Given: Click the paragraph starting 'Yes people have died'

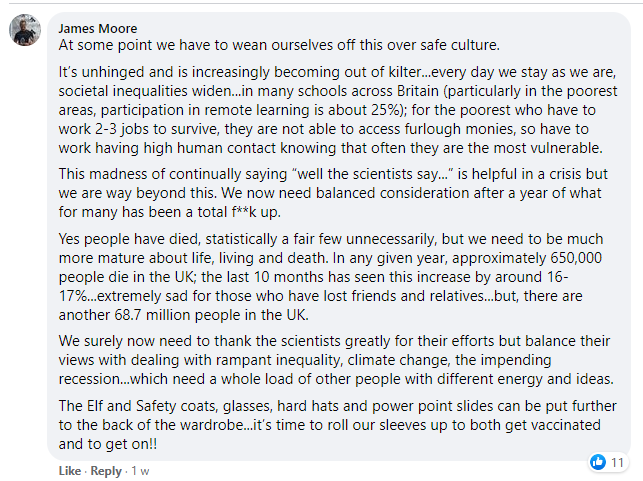Looking at the screenshot, I should click(331, 277).
